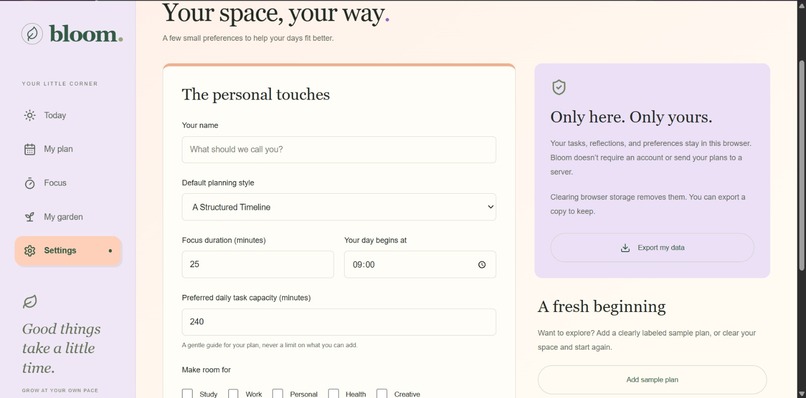Viewport: 806px width, 398px height.
Task: Click the "A fresh beginning" heading
Action: [x=601, y=307]
